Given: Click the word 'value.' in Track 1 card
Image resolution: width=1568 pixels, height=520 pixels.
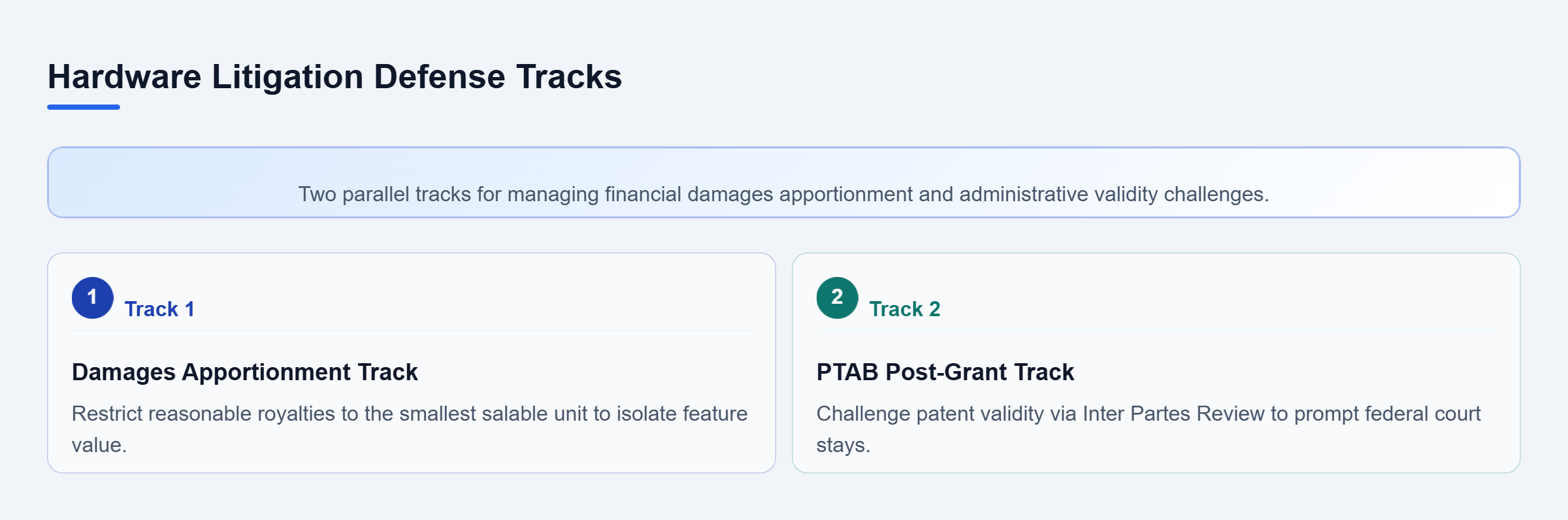Looking at the screenshot, I should coord(99,445).
